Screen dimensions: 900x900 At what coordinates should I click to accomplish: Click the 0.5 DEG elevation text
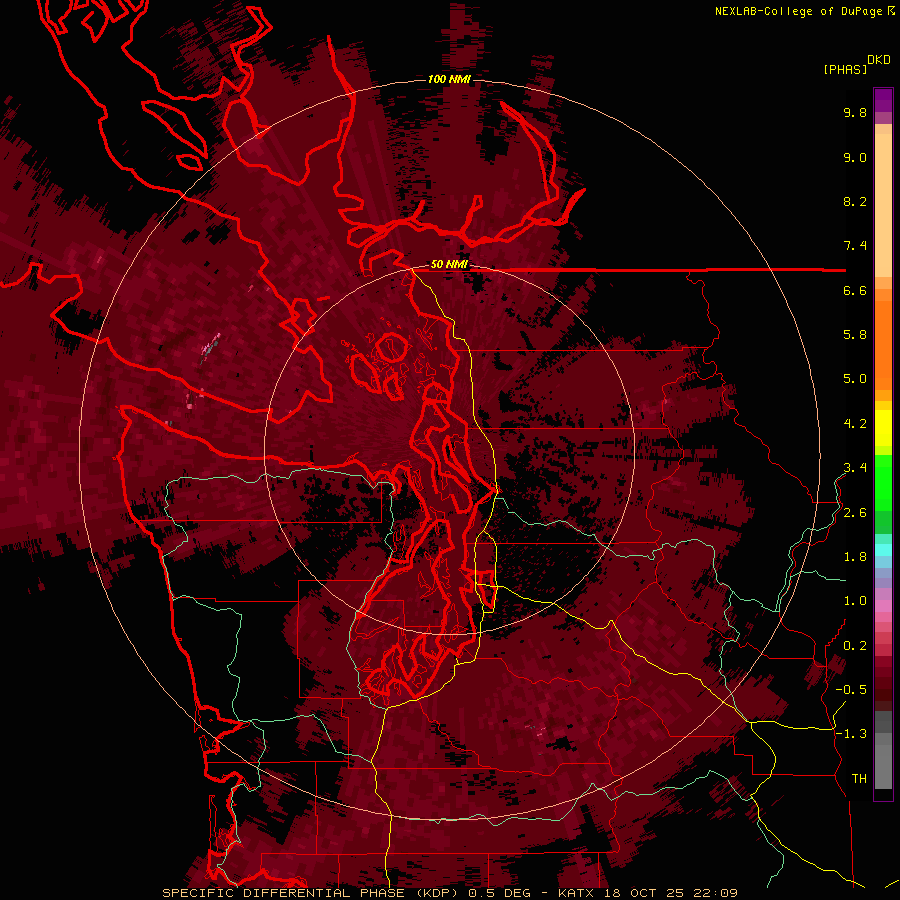click(500, 893)
